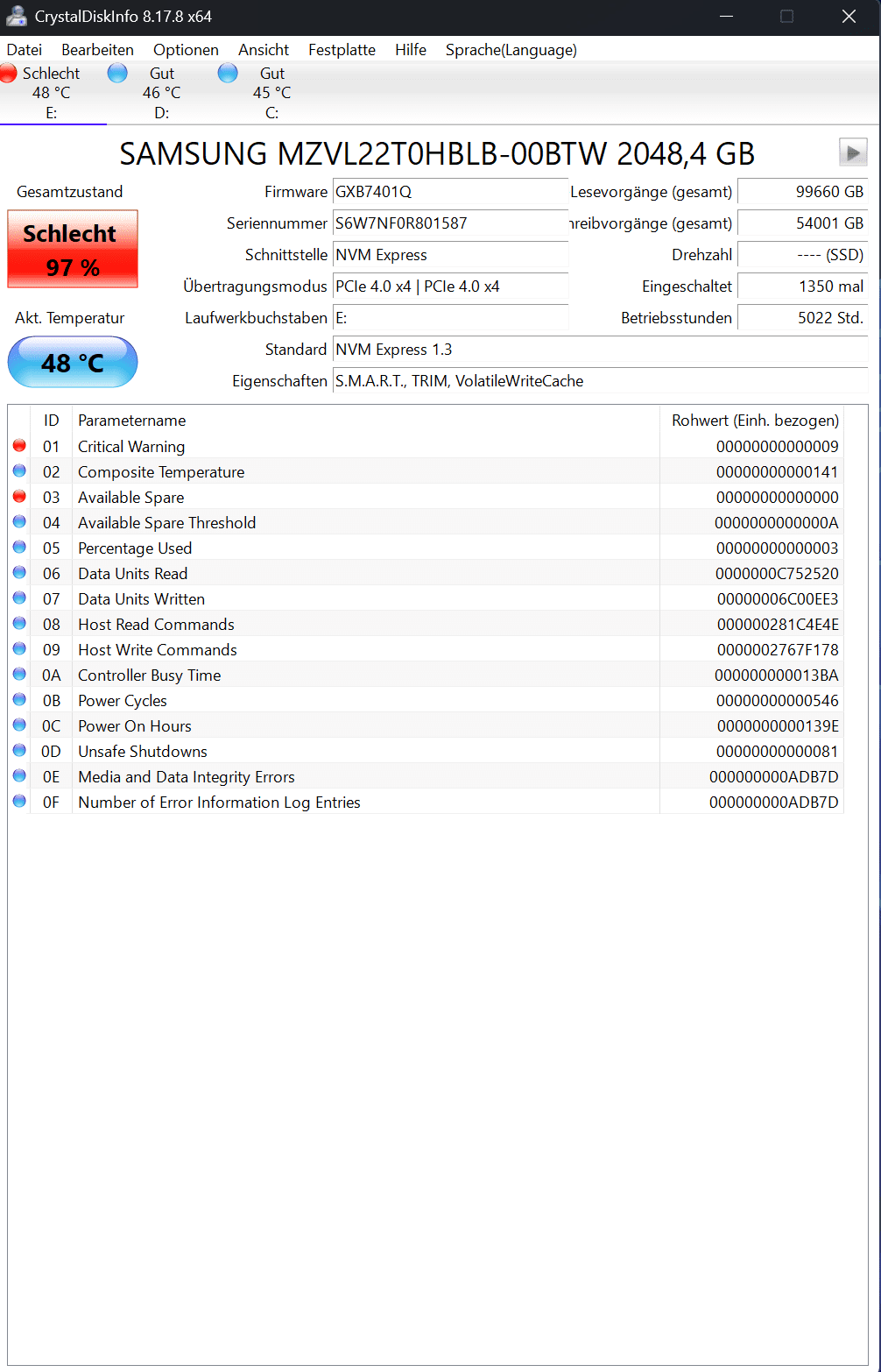Click the Eigenschaften field with S.M.A.R.T., TRIM
This screenshot has height=1372, width=881.
600,380
